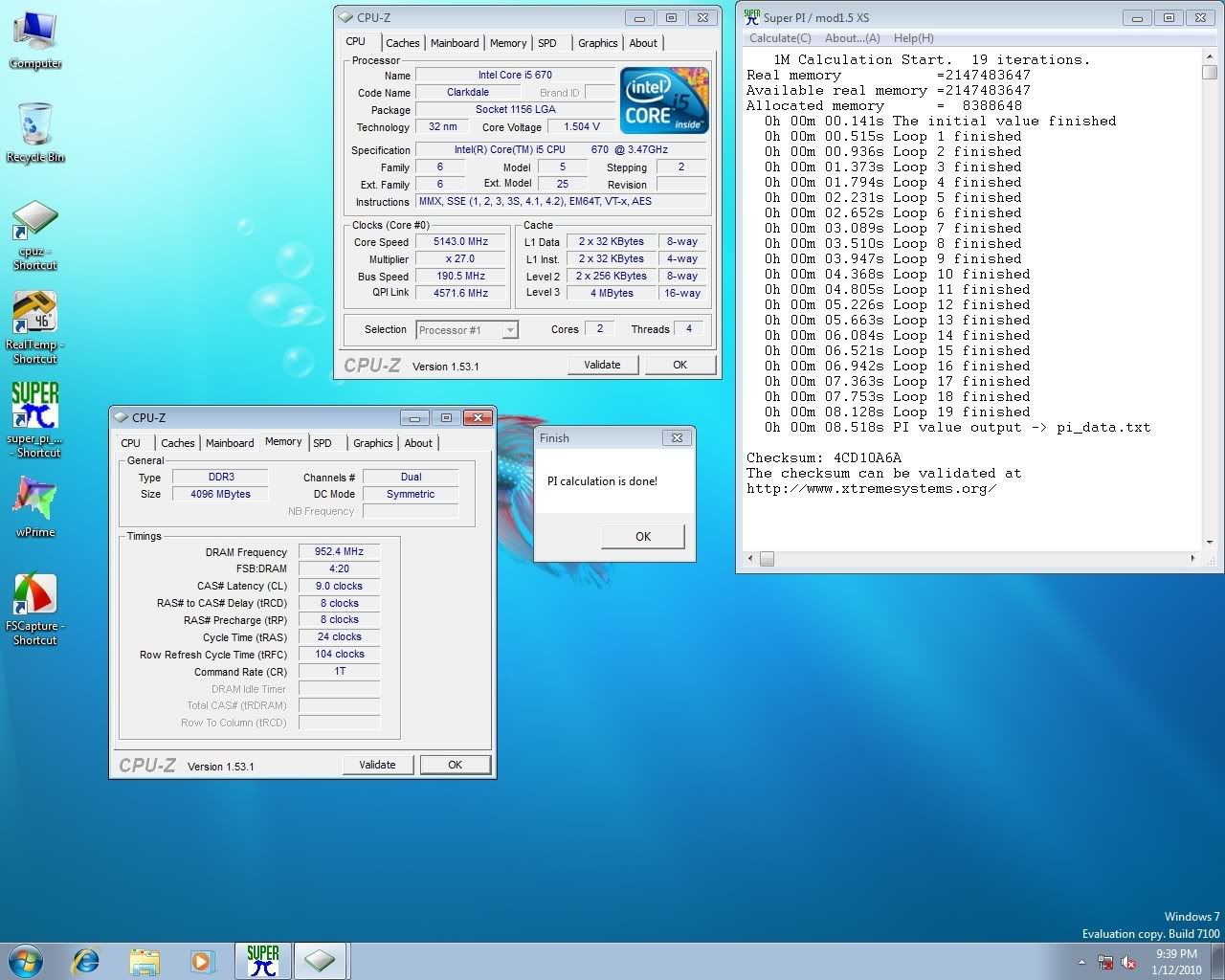The image size is (1225, 980).
Task: Launch Internet Explorer from the taskbar
Action: (87, 961)
